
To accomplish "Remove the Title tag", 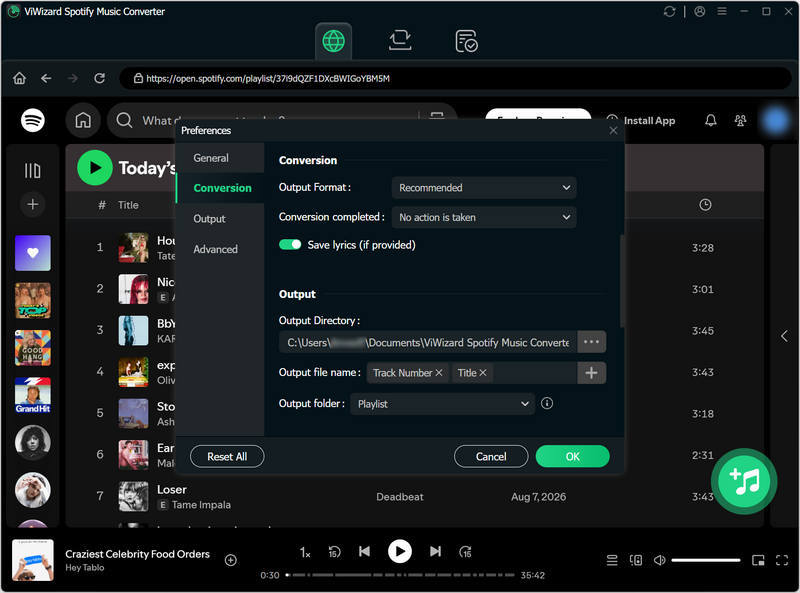I will tap(483, 373).
